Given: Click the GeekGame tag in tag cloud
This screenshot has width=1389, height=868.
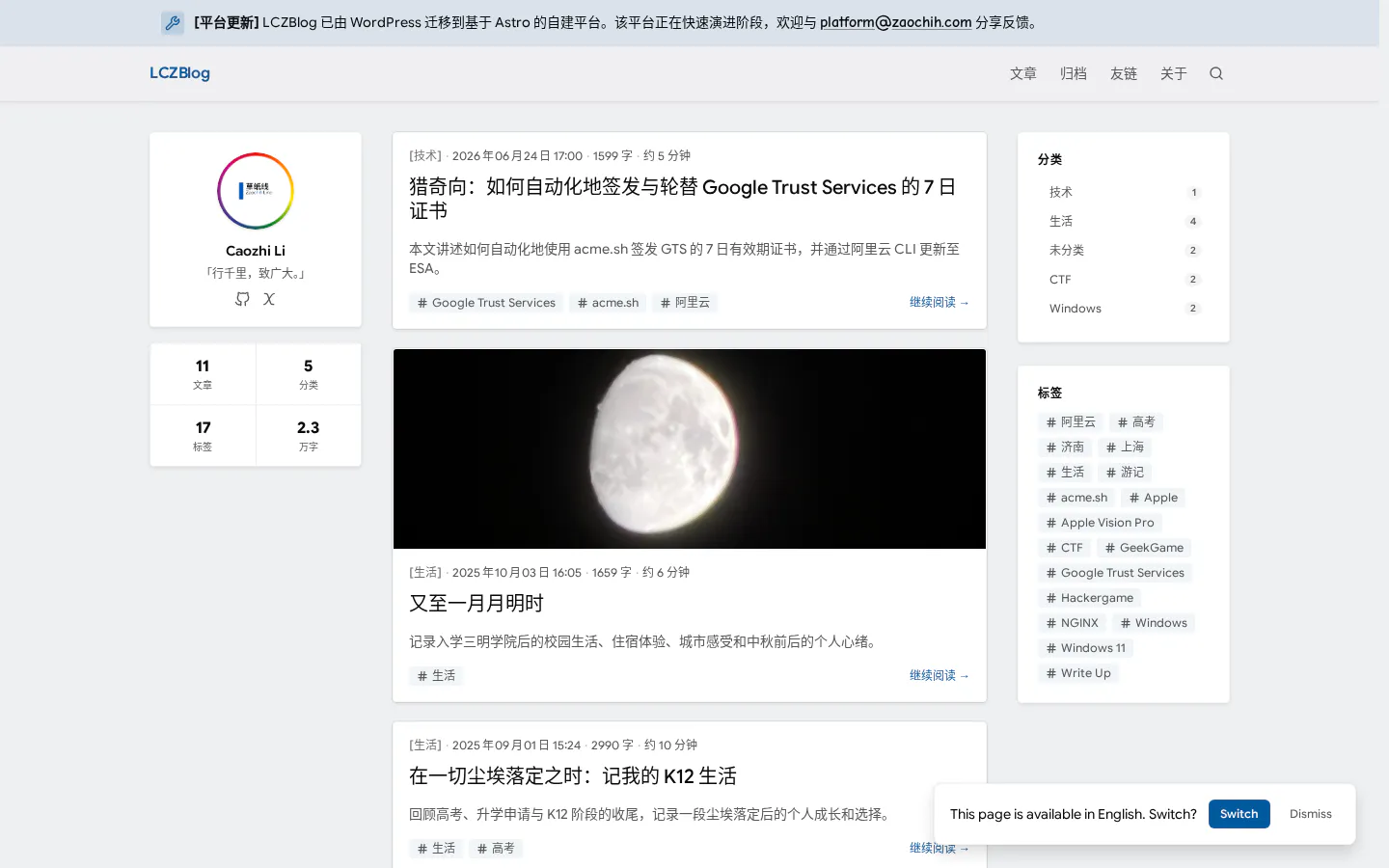Looking at the screenshot, I should pos(1144,548).
